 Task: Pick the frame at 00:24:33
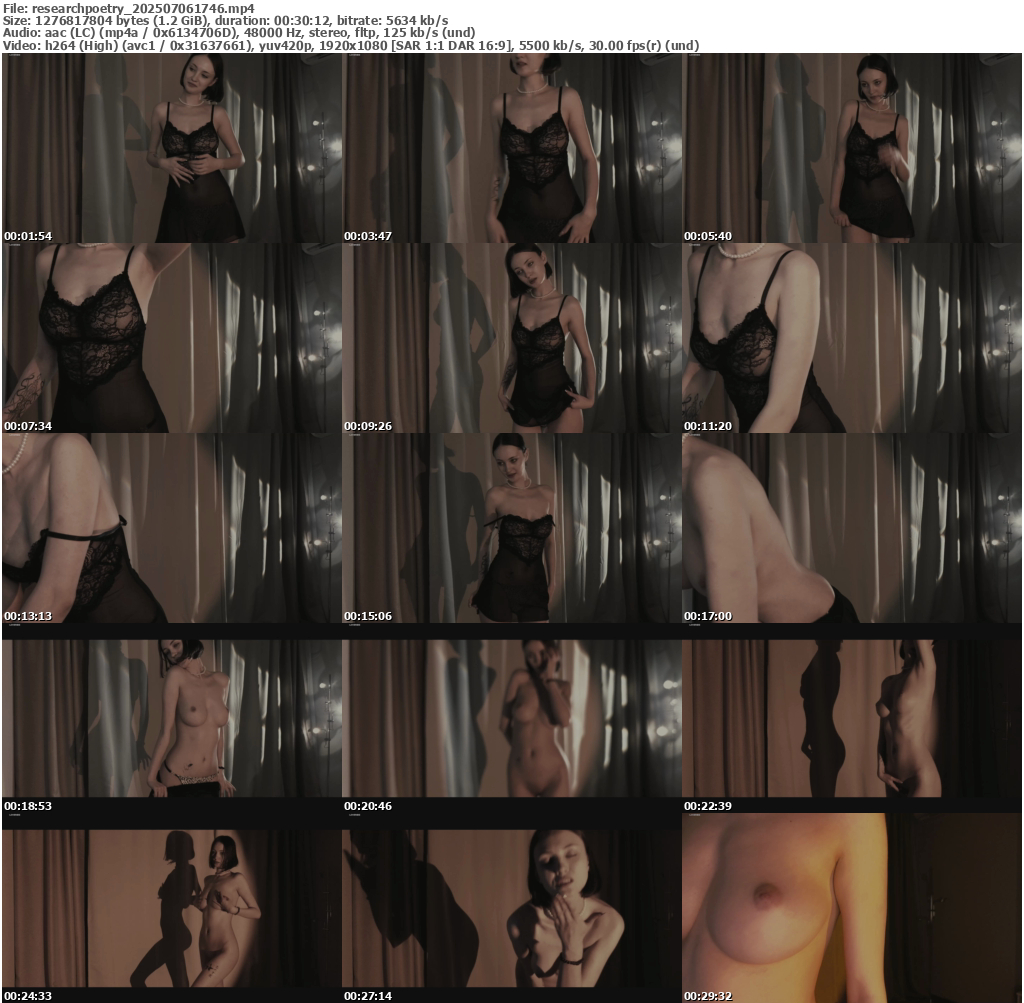(172, 908)
